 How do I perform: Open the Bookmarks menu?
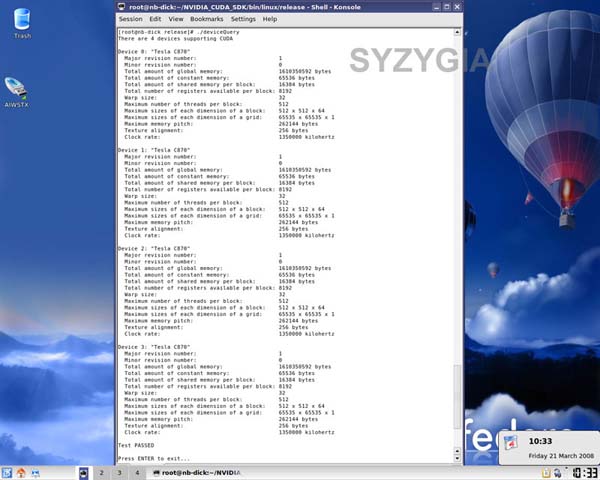click(x=206, y=19)
